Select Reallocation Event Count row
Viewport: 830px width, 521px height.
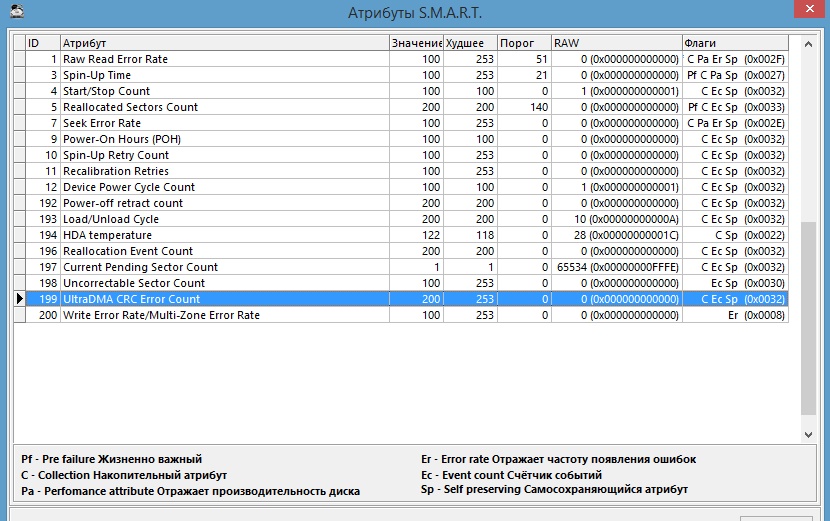click(x=401, y=251)
